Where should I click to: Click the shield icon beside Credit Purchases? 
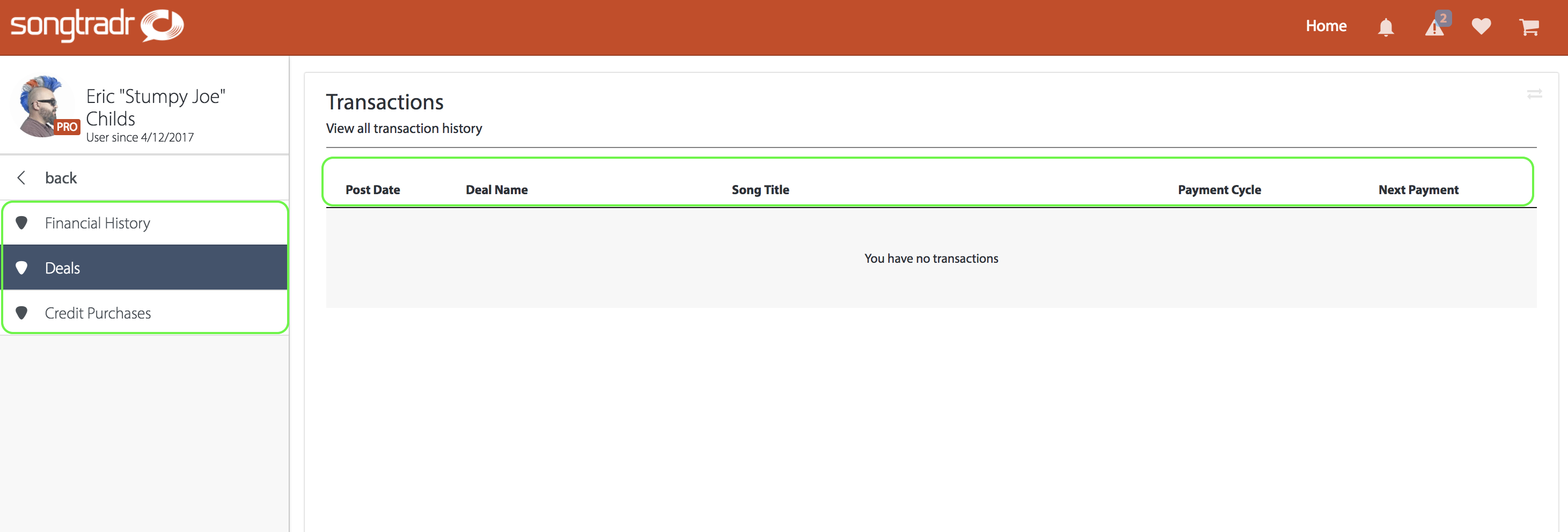pos(21,313)
